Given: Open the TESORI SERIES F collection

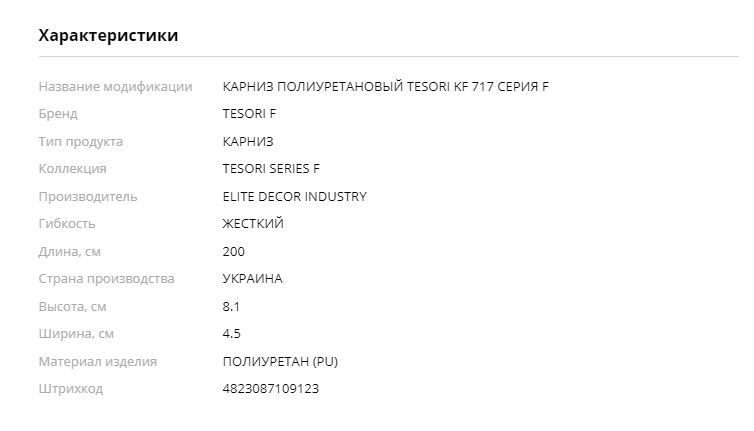Looking at the screenshot, I should pos(271,169).
